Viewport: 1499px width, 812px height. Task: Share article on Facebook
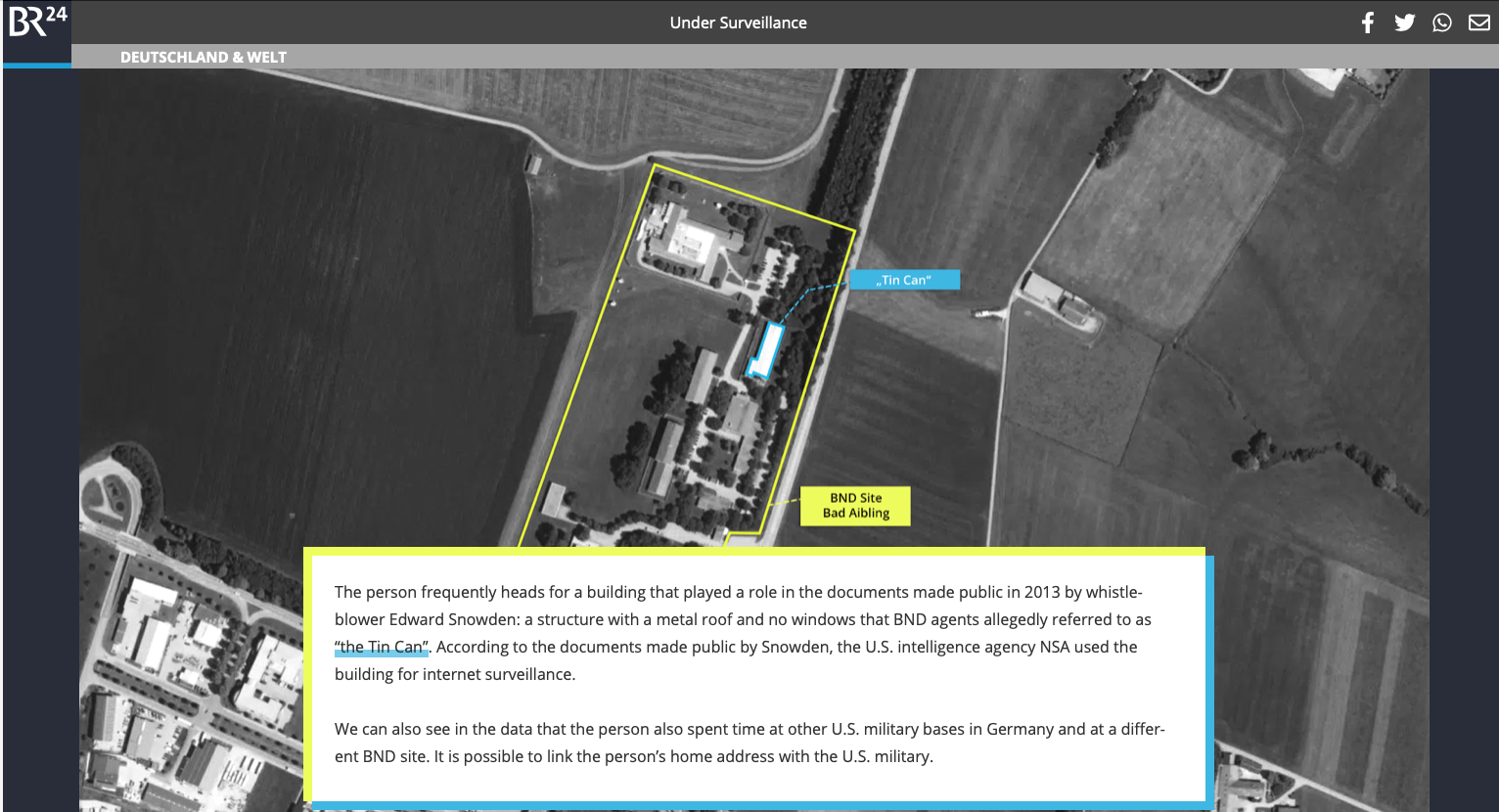1368,23
